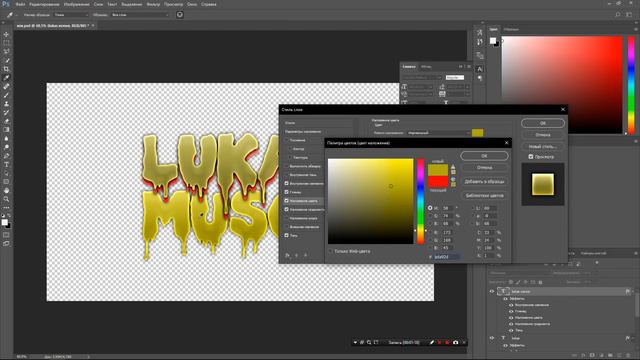Image resolution: width=640 pixels, height=360 pixels.
Task: Open the Фильтр menu
Action: pos(153,4)
